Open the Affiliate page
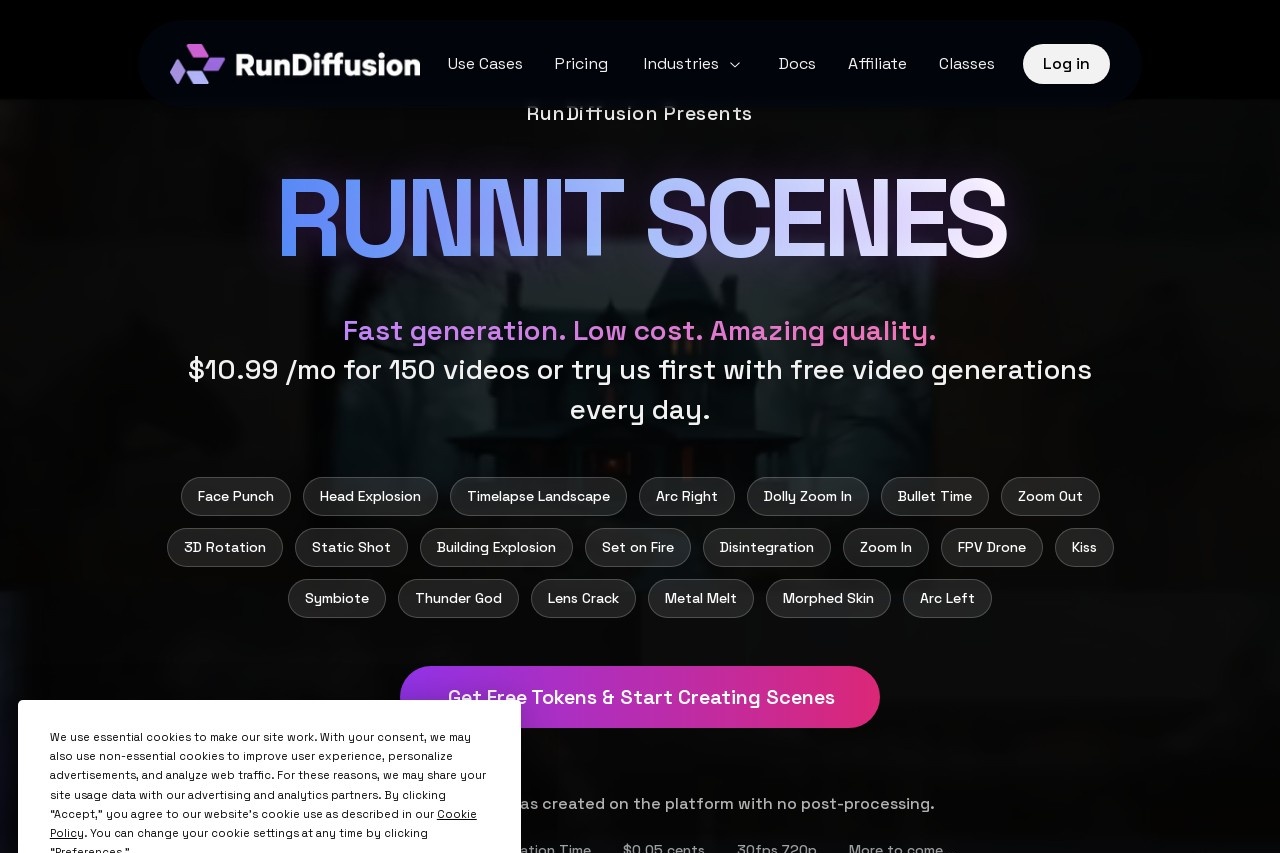Viewport: 1280px width, 853px height. pos(877,64)
